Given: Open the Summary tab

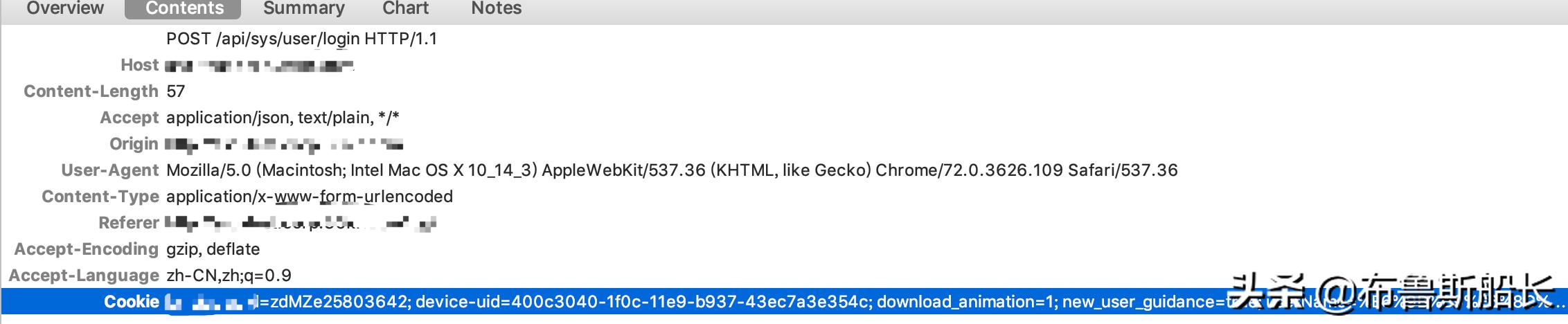Looking at the screenshot, I should tap(303, 8).
